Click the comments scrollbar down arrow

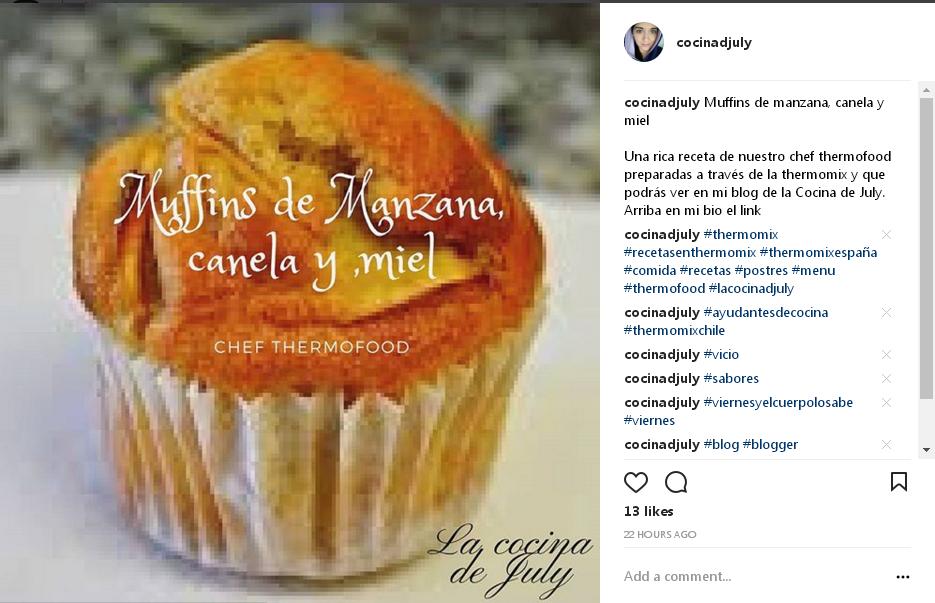tap(926, 450)
